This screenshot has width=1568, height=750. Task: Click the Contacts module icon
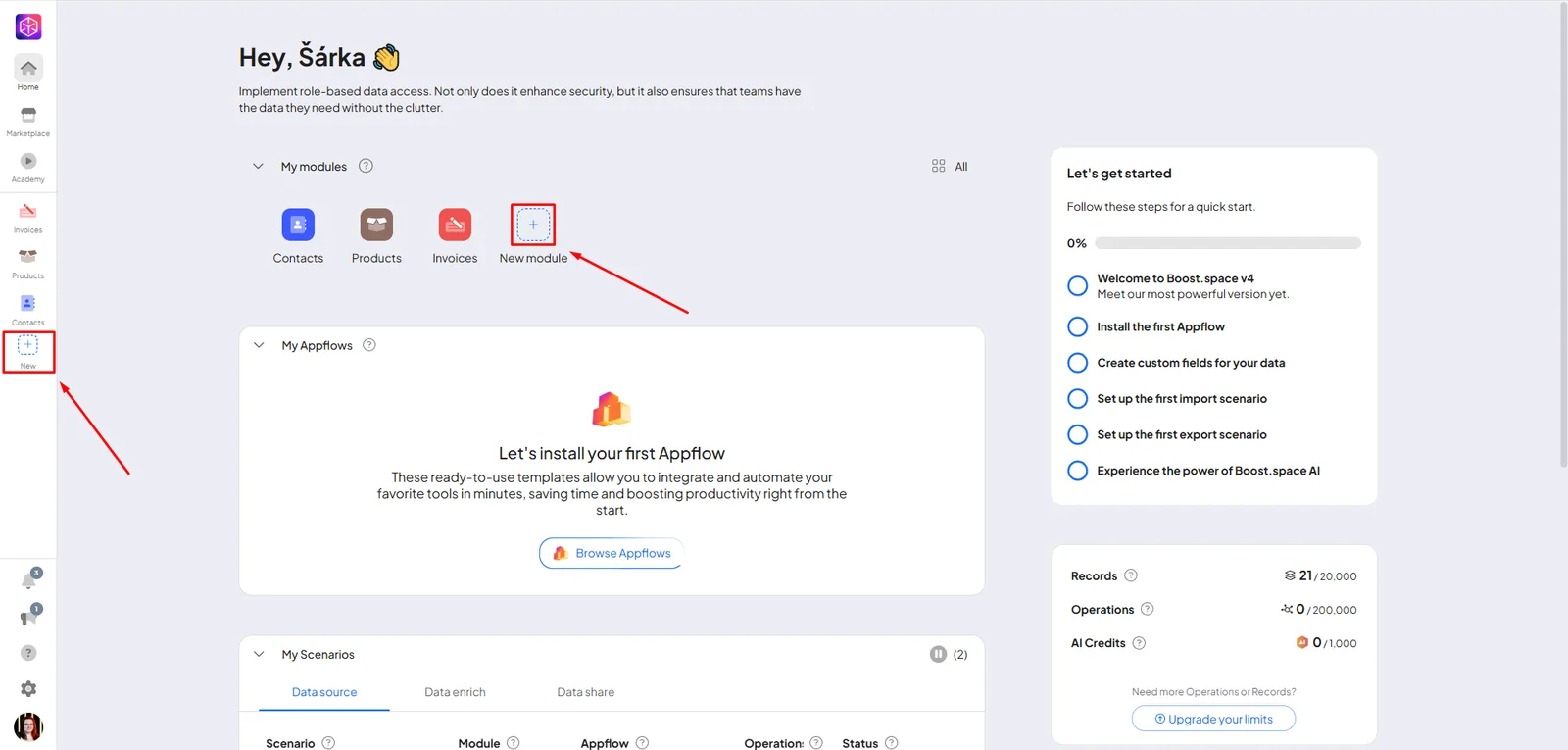tap(298, 225)
